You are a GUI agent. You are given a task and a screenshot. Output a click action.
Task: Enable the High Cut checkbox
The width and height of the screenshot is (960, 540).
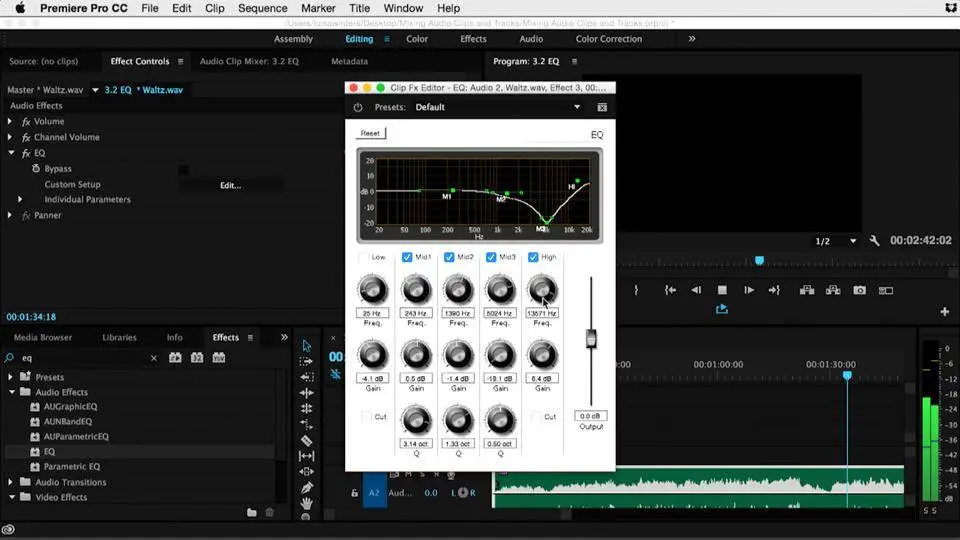[536, 417]
